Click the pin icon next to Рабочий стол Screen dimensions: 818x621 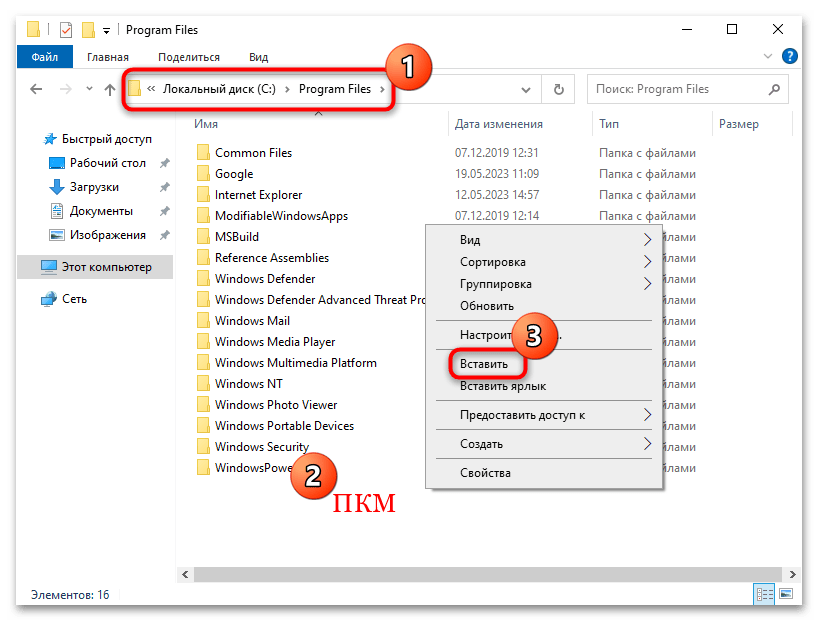pos(165,163)
